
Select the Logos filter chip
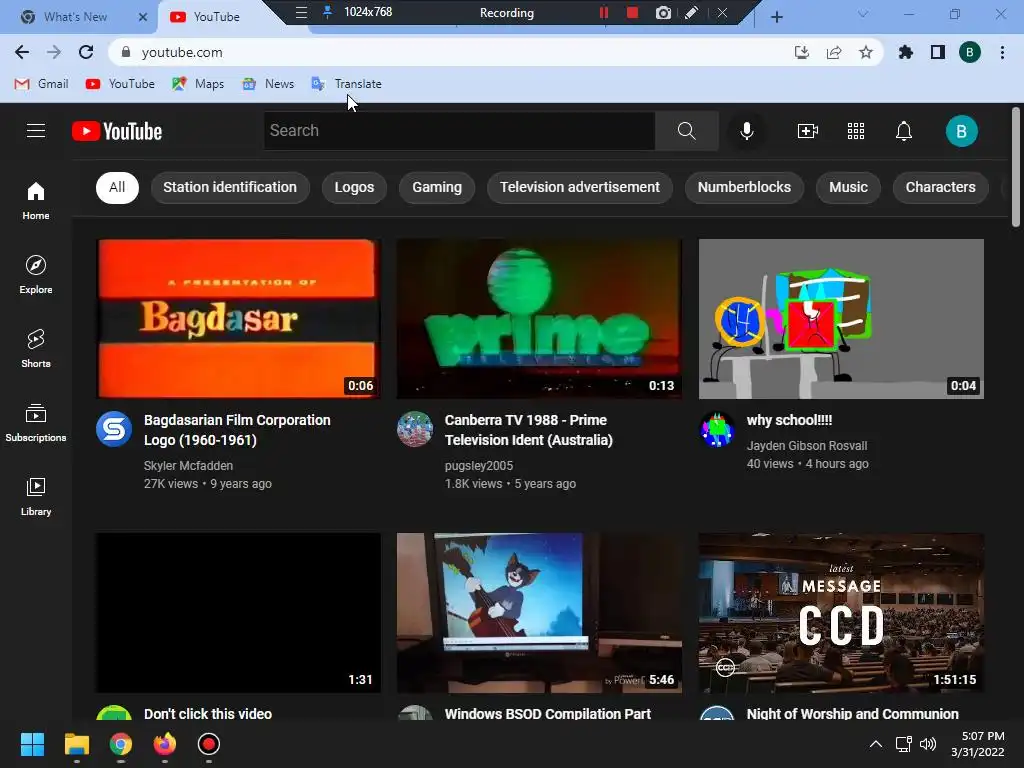coord(354,187)
